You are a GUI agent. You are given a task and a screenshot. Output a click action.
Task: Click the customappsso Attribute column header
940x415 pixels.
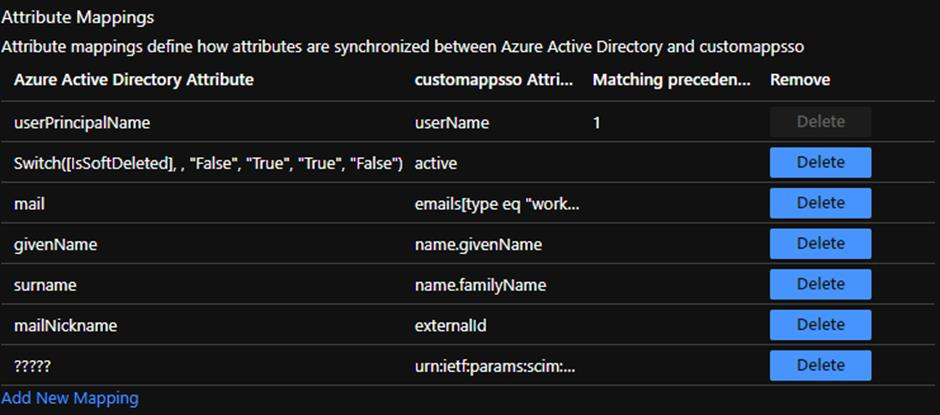tap(493, 80)
